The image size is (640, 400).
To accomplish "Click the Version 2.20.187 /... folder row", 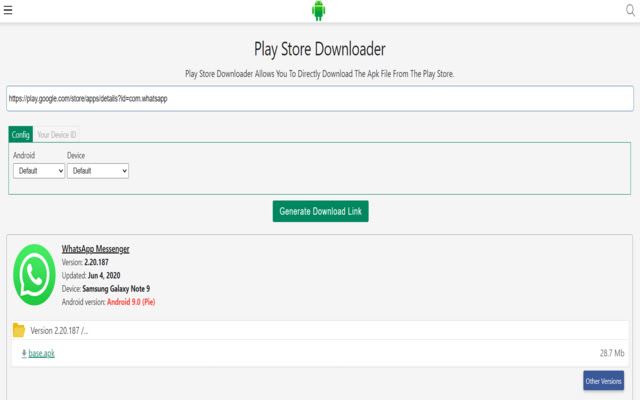I will tap(320, 330).
